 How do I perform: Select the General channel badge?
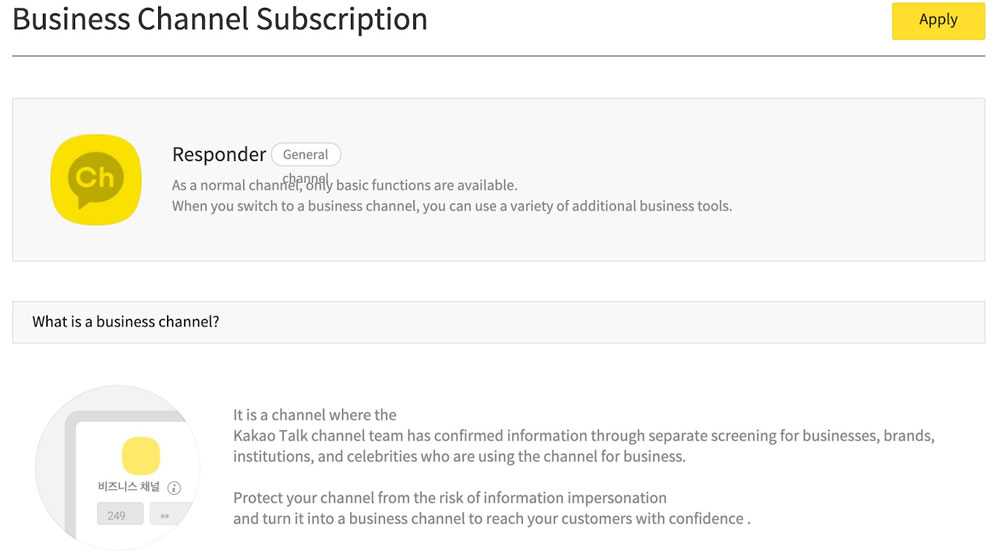(x=306, y=155)
